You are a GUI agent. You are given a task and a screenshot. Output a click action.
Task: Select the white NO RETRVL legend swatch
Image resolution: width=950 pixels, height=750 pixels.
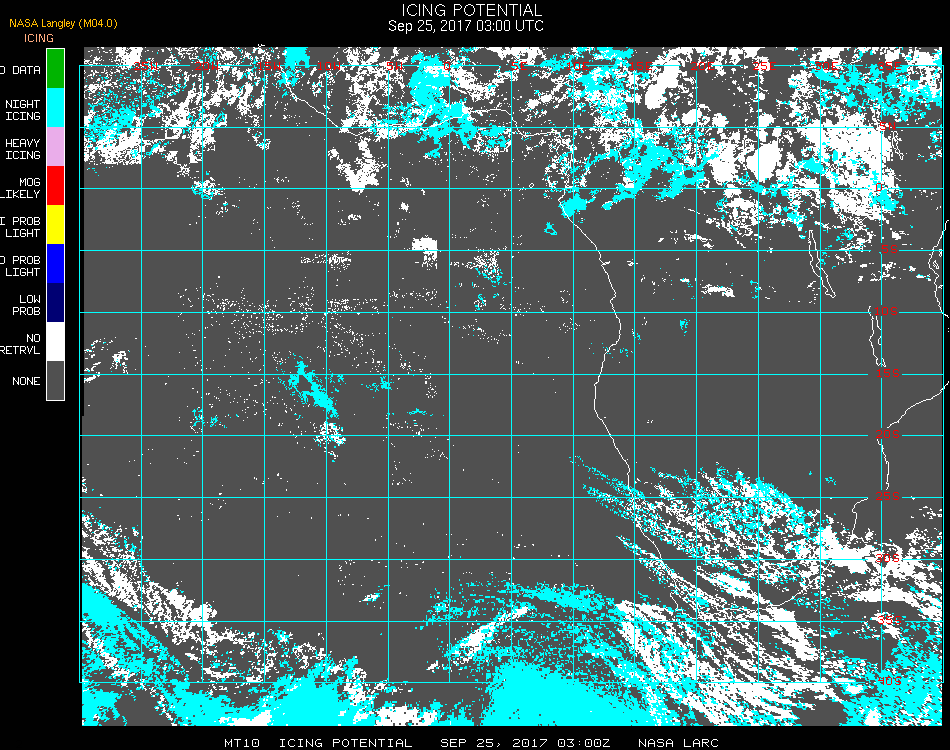coord(55,342)
